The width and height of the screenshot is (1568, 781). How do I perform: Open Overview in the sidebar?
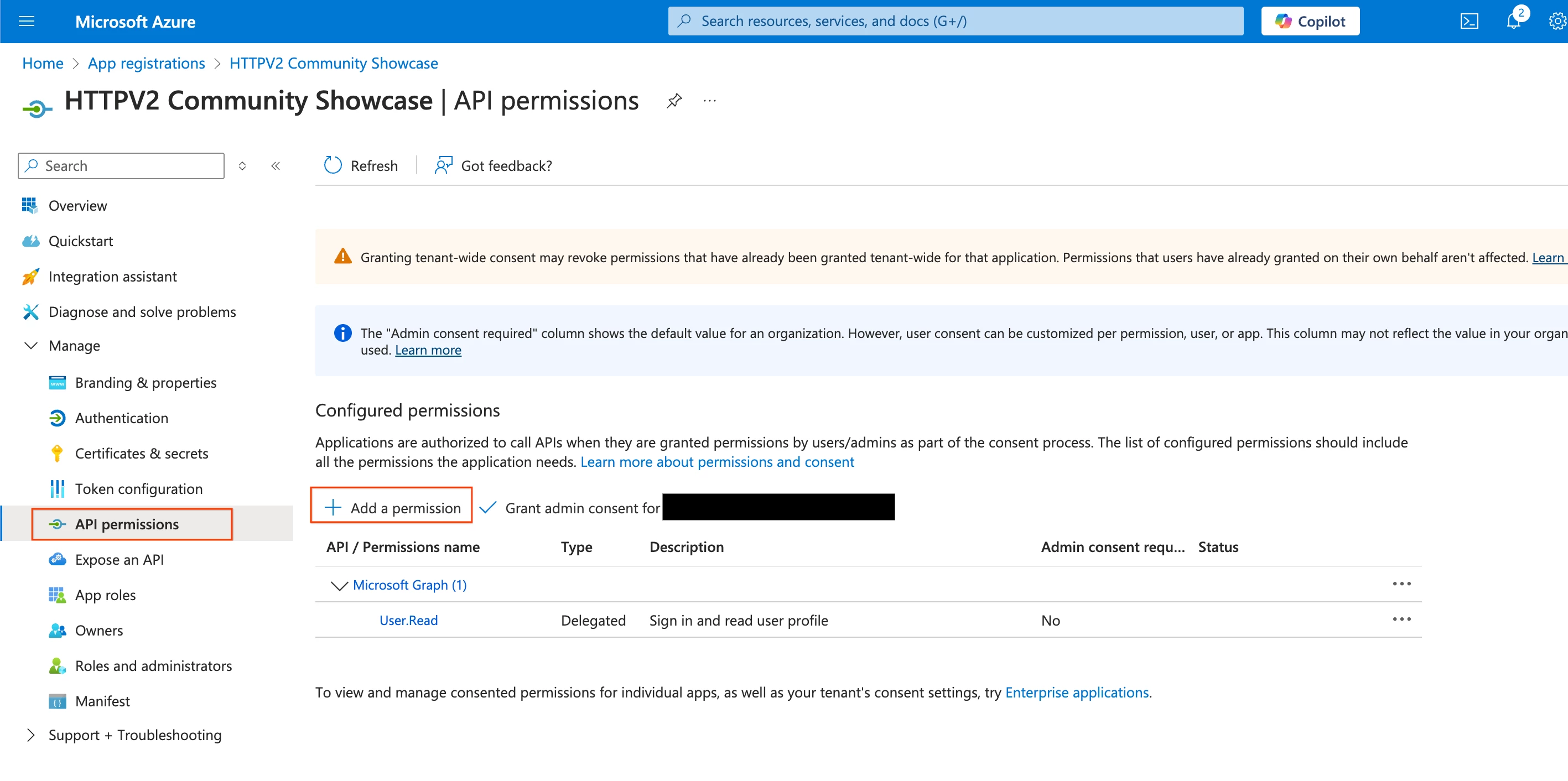77,206
